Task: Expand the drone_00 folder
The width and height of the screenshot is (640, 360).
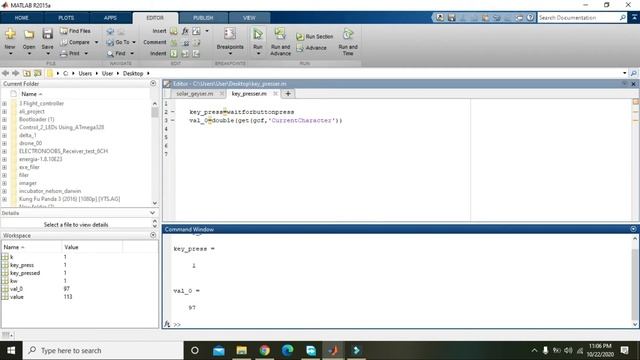Action: (x=4, y=143)
